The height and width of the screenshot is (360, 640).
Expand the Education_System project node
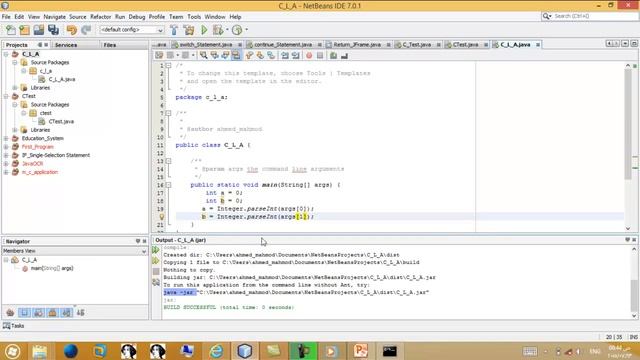[6, 138]
